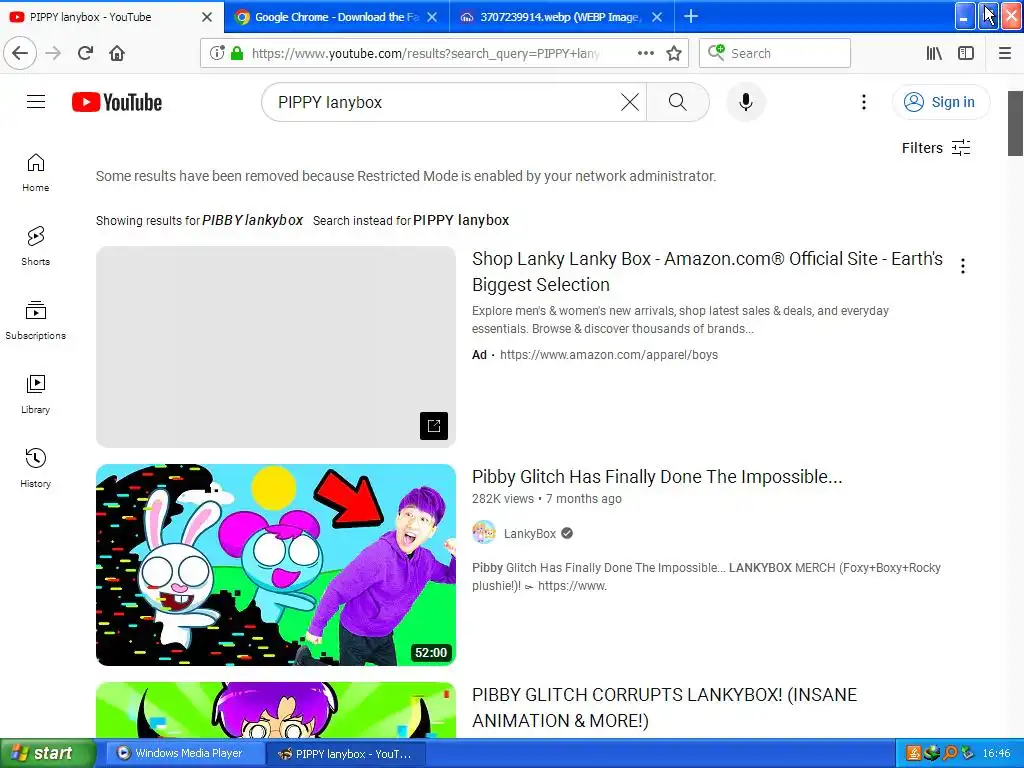
Task: Reload the page with the refresh icon
Action: pyautogui.click(x=85, y=53)
